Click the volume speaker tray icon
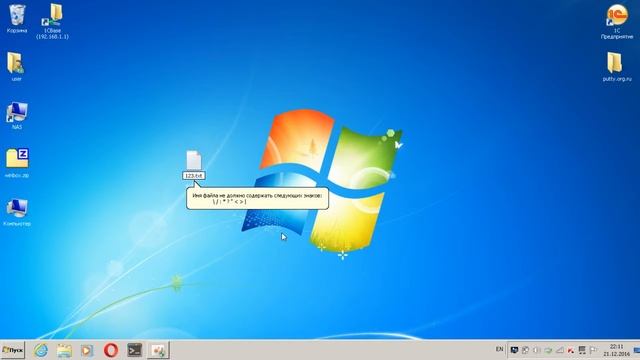The image size is (640, 360). click(537, 350)
